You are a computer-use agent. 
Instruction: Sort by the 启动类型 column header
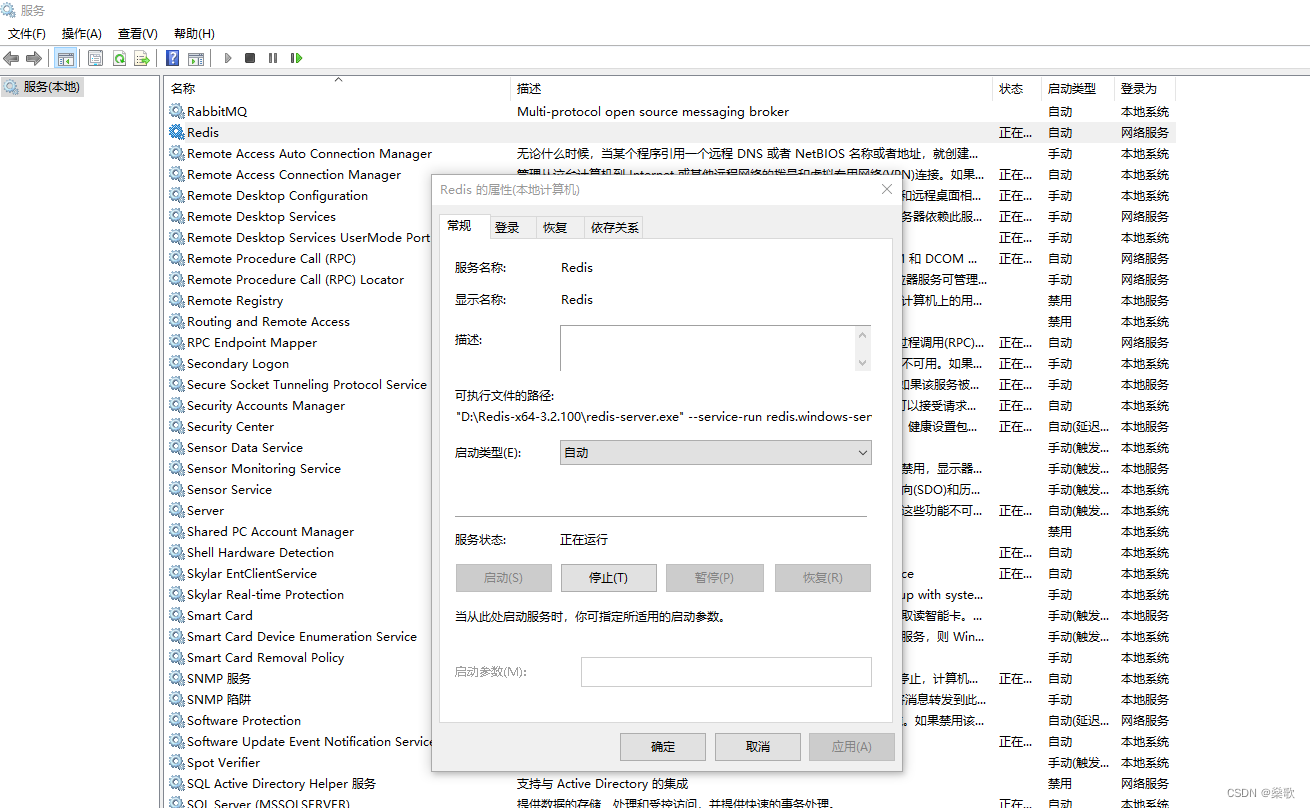pos(1077,89)
